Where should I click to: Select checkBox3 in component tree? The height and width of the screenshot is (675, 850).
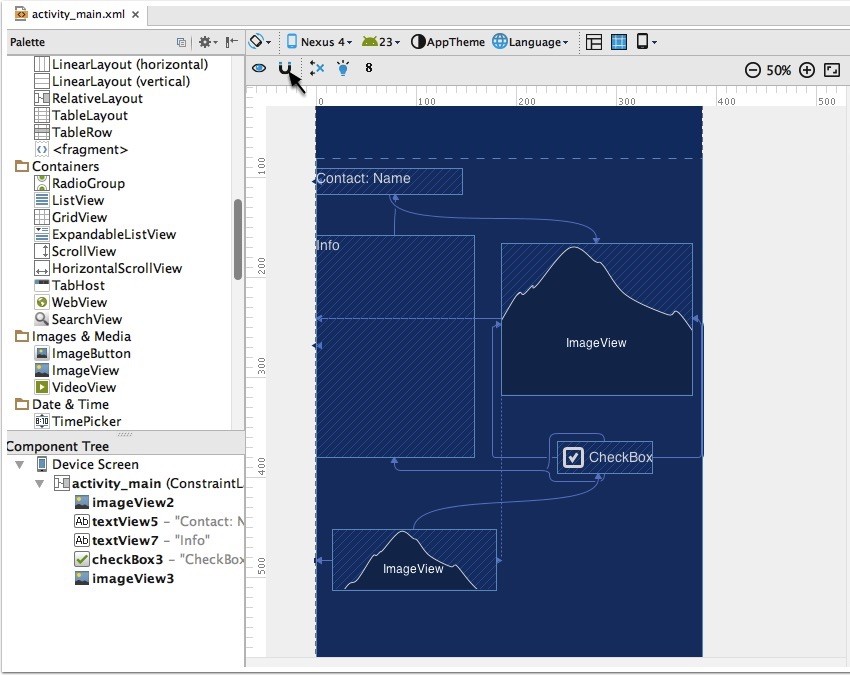[159, 559]
